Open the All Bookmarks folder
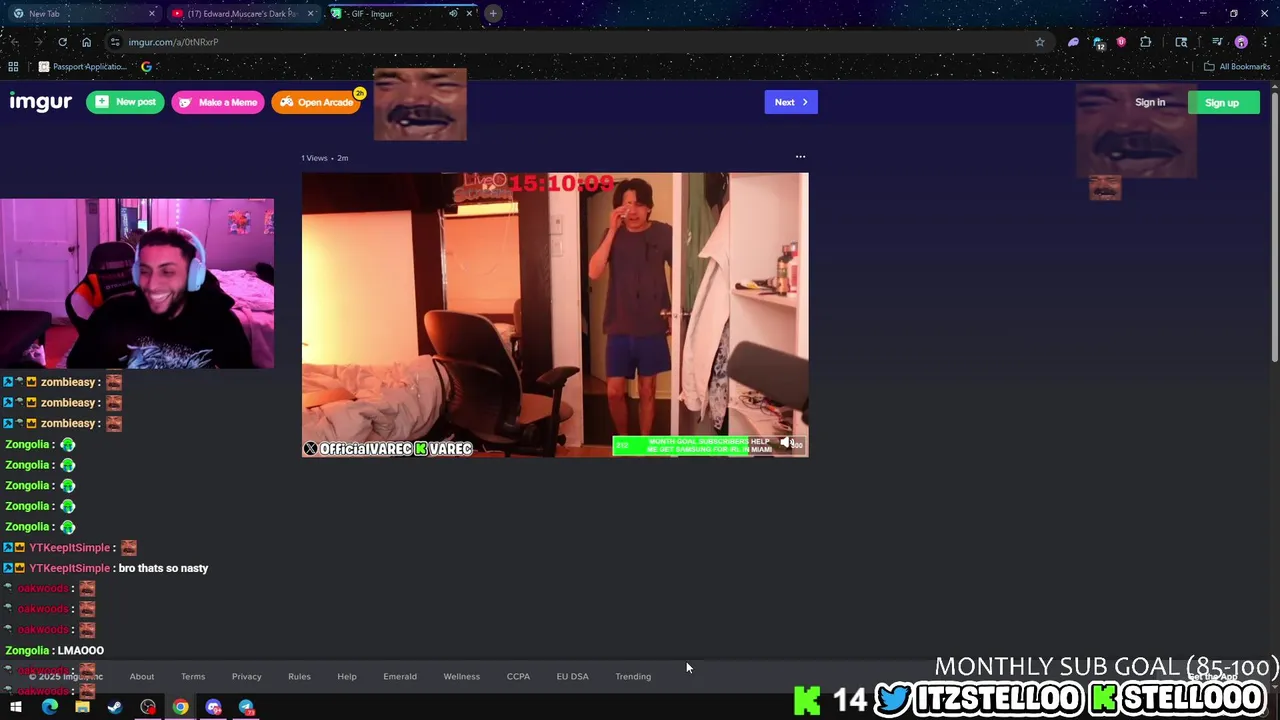The width and height of the screenshot is (1280, 720). (x=1237, y=67)
